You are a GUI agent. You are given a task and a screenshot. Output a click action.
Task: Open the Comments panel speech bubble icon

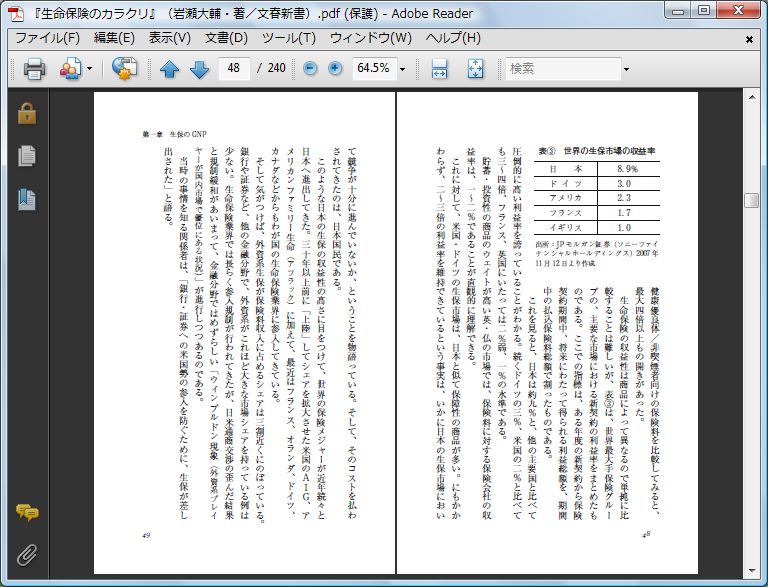pyautogui.click(x=27, y=513)
